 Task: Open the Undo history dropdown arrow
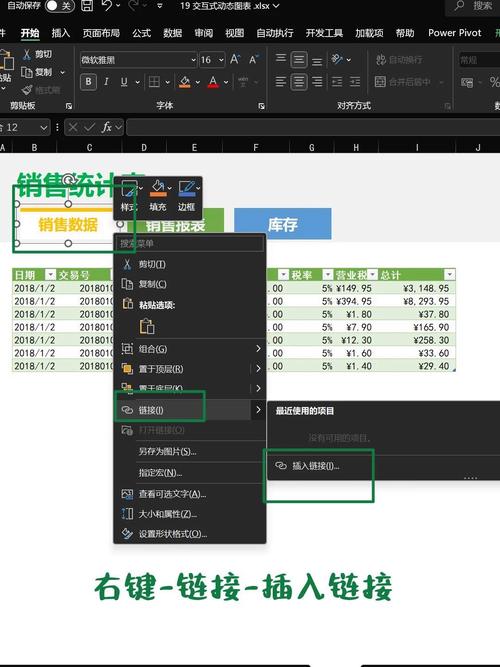118,6
